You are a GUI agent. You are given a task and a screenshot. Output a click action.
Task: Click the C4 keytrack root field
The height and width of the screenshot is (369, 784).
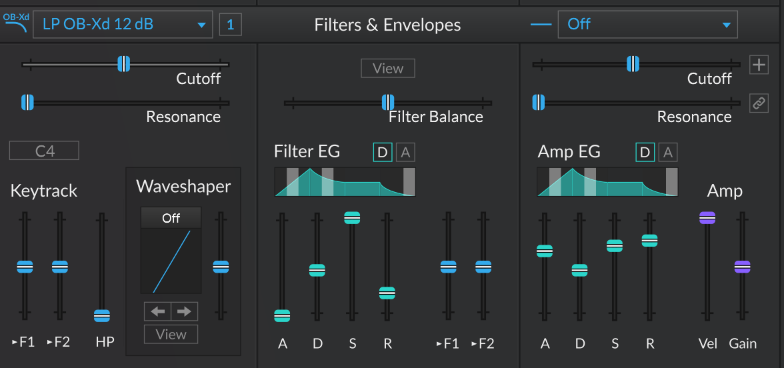pos(44,151)
